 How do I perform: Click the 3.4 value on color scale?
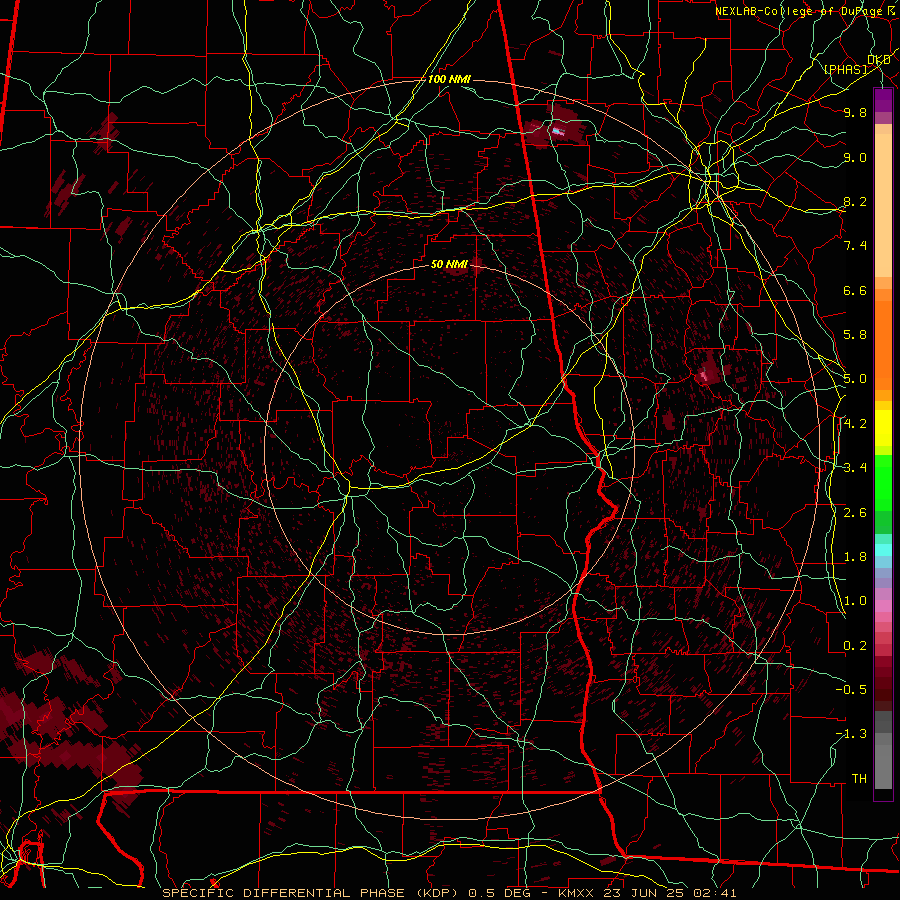pyautogui.click(x=855, y=468)
